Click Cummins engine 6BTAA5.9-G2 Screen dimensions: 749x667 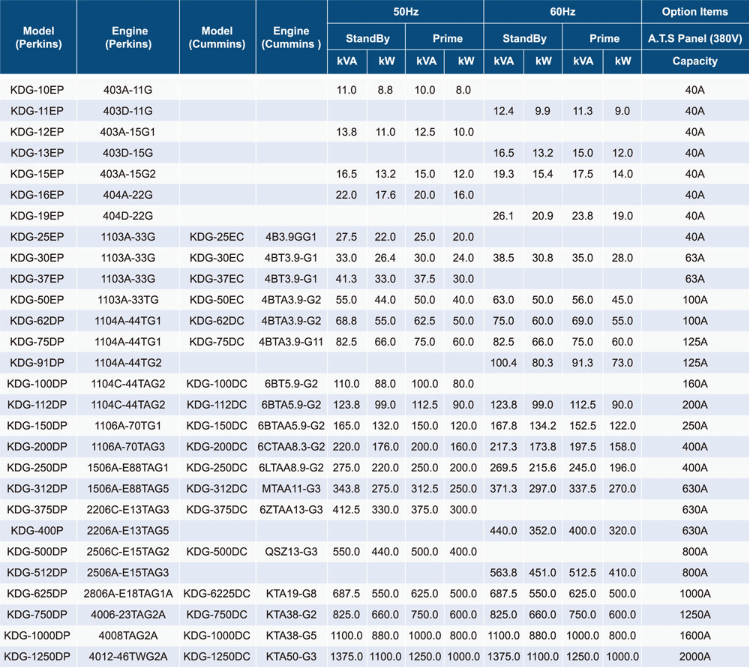(291, 426)
